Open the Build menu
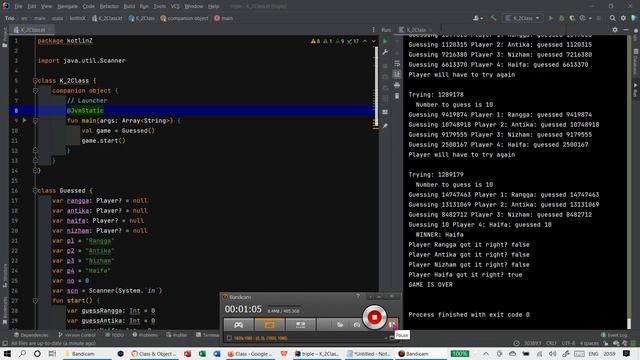This screenshot has width=640, height=360. (129, 7)
